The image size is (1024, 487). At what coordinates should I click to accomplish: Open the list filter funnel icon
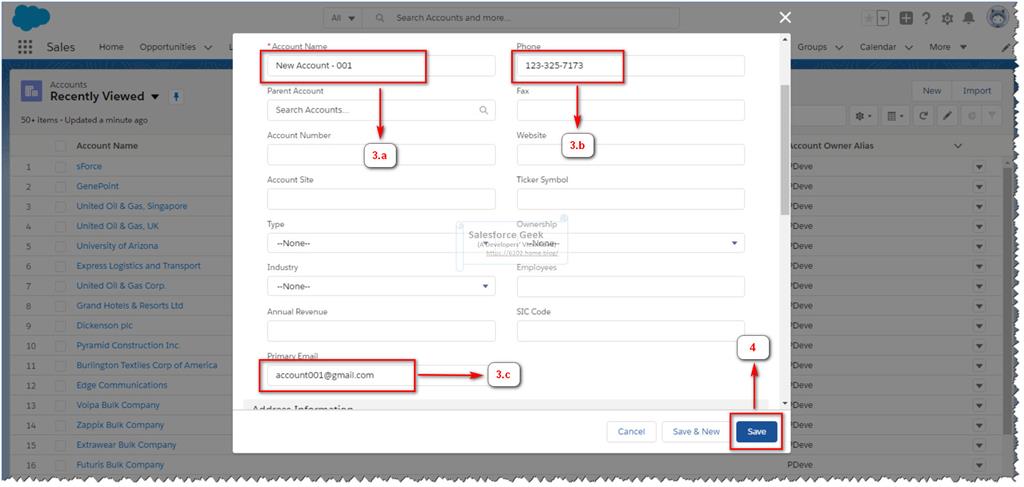pos(991,116)
